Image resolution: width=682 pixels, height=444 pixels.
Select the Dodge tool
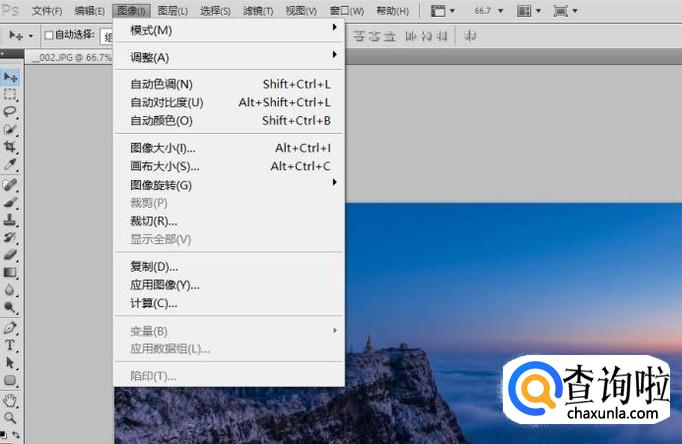[x=10, y=307]
